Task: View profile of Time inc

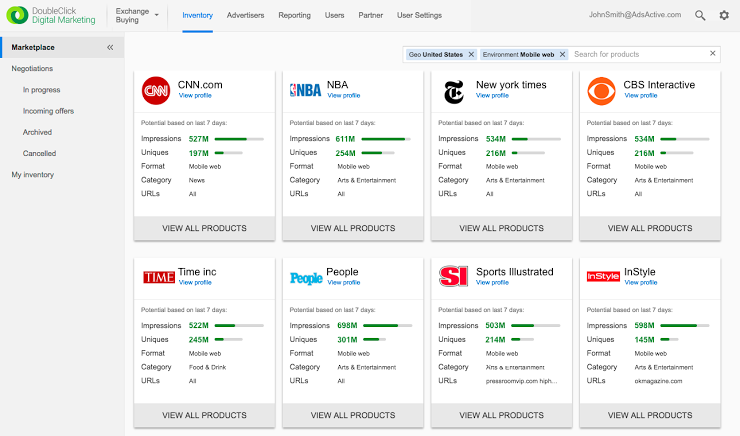Action: [195, 282]
